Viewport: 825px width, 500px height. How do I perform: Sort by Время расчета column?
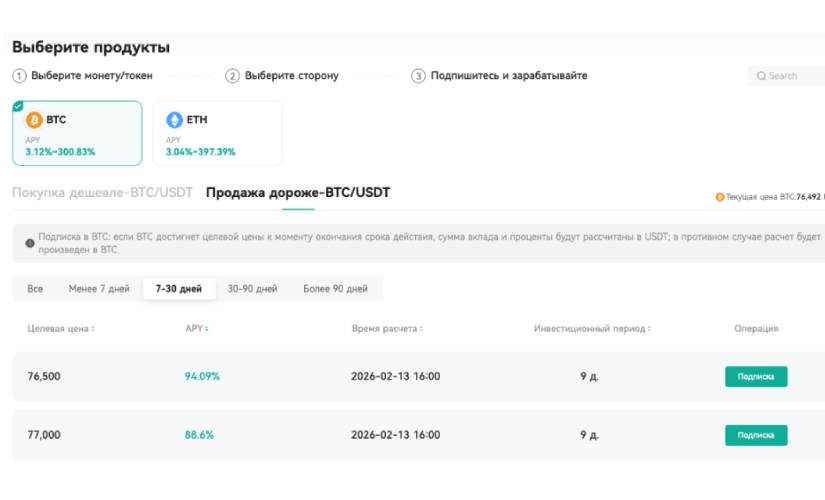point(387,329)
